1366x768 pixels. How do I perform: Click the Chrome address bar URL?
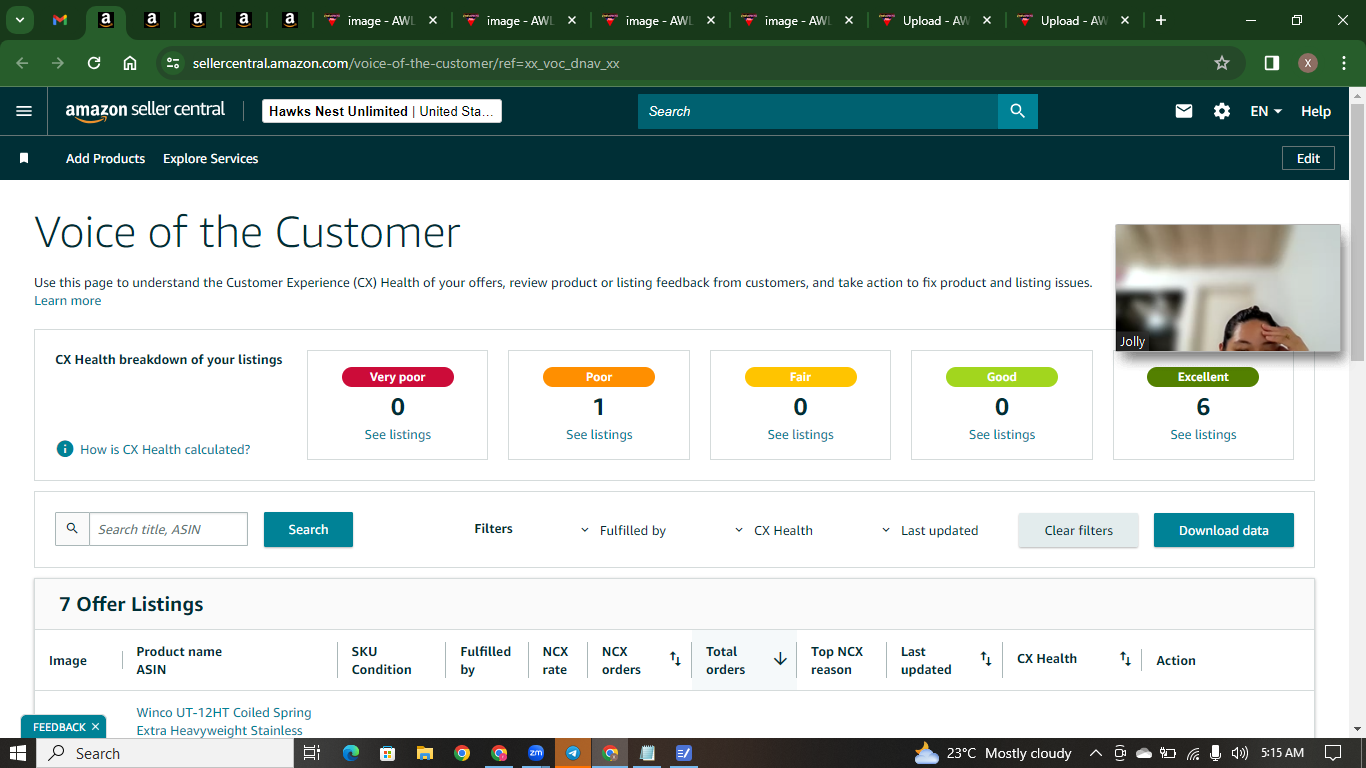406,63
